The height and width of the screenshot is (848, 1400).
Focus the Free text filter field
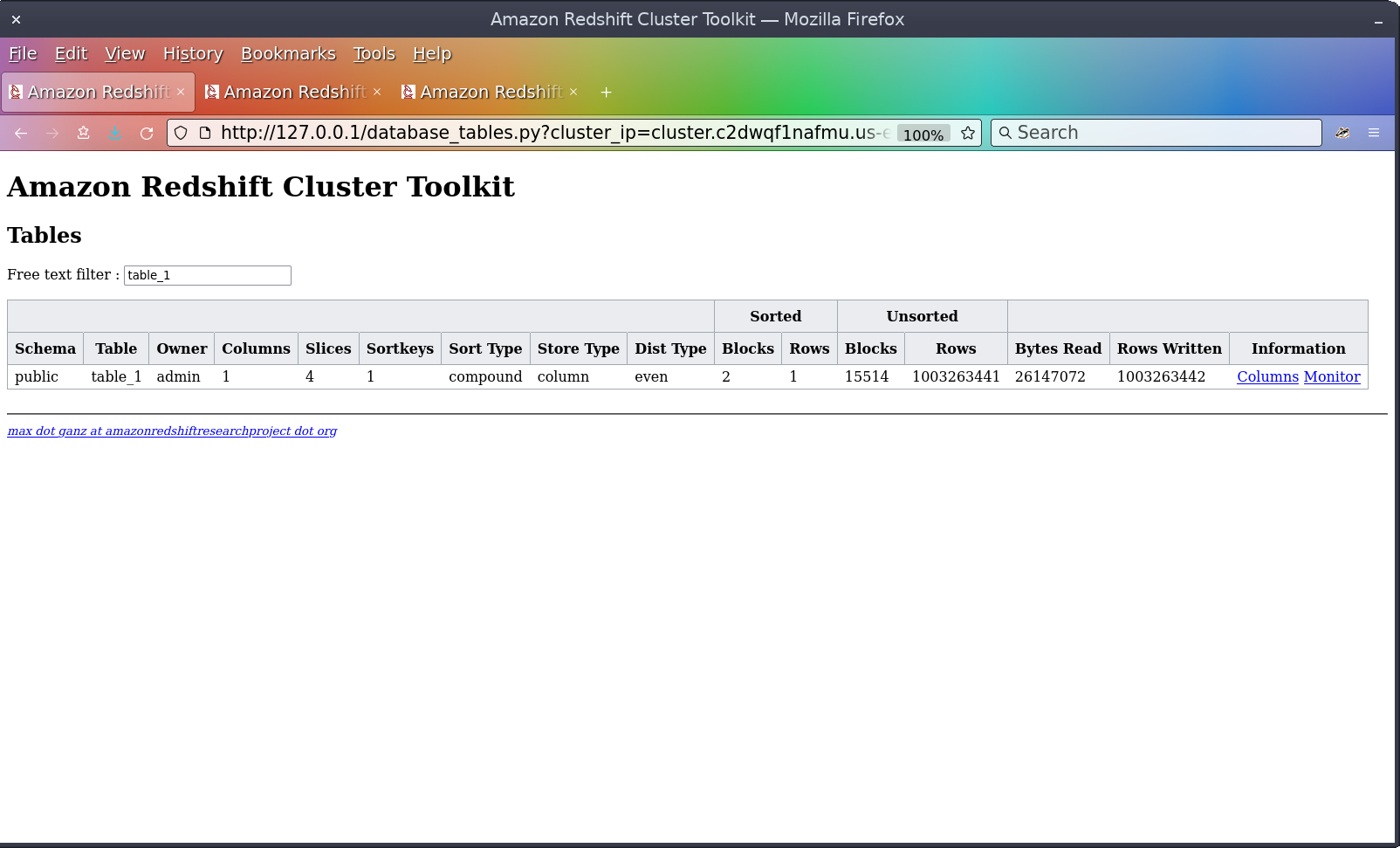208,275
